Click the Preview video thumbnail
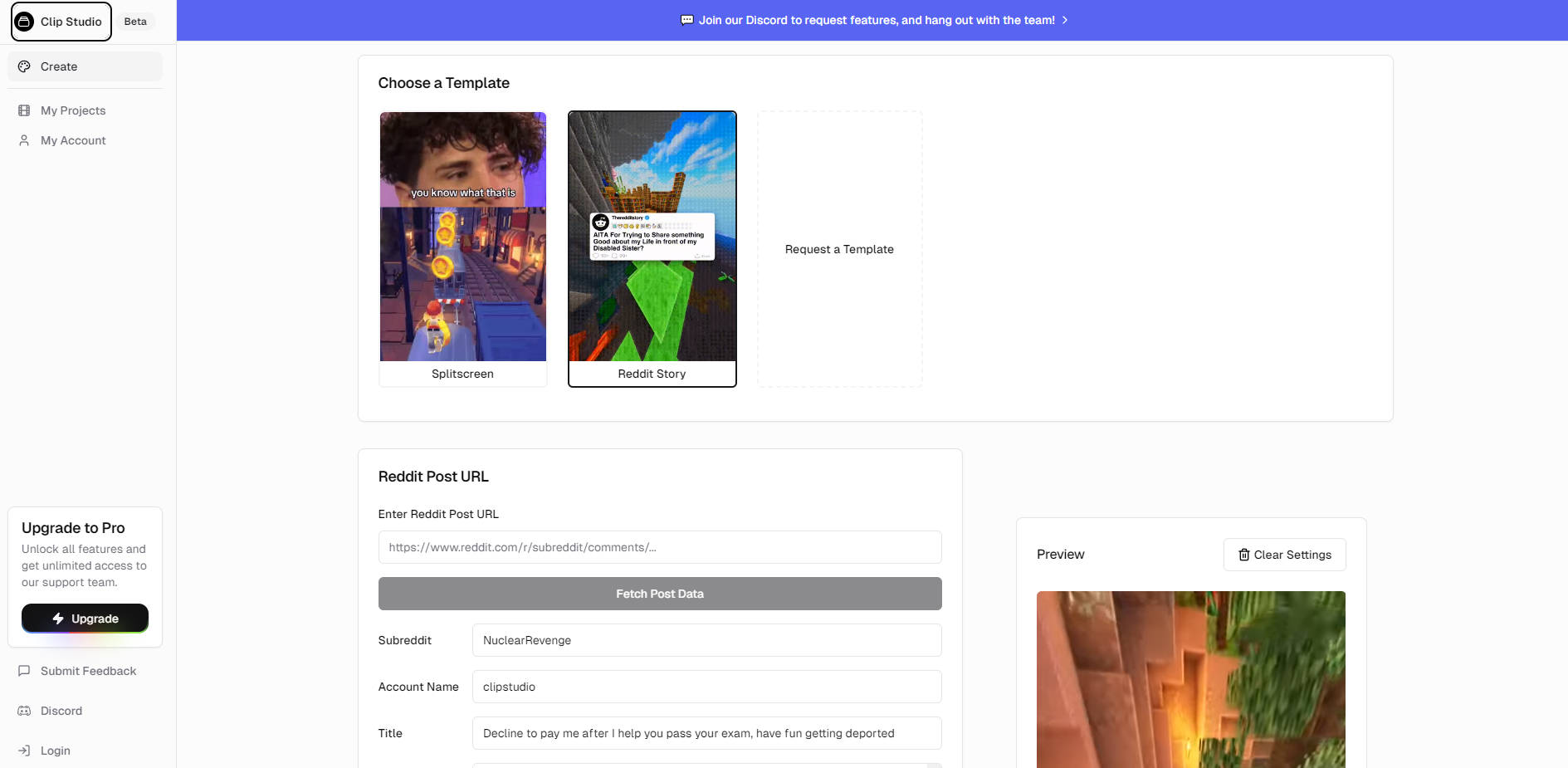1568x768 pixels. point(1190,679)
